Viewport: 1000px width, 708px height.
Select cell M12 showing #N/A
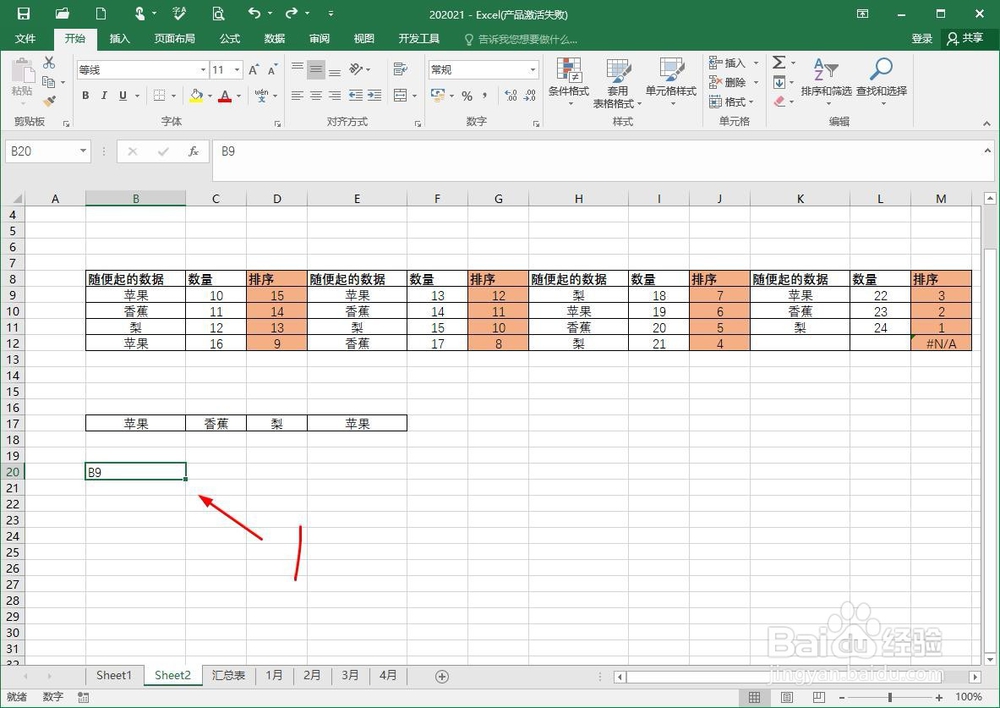click(941, 343)
